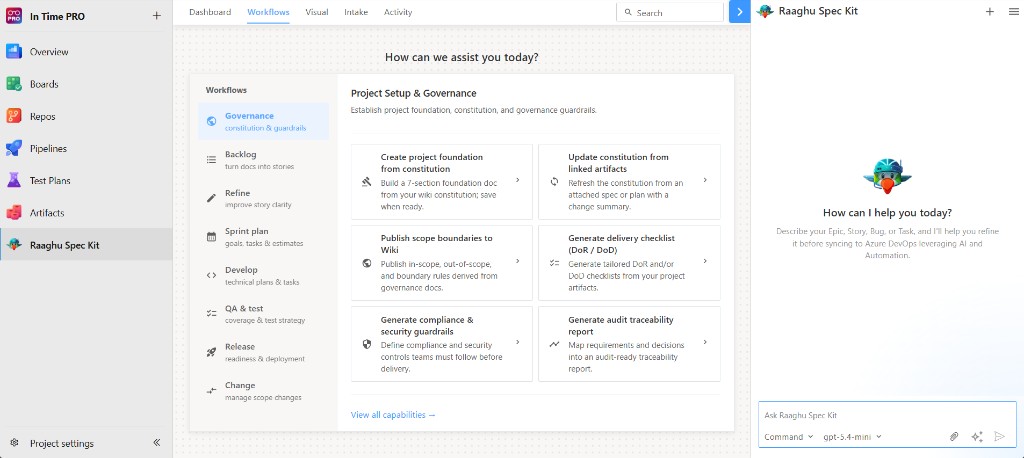Click the plus icon beside In Time PRO
Image resolution: width=1024 pixels, height=458 pixels.
point(157,16)
